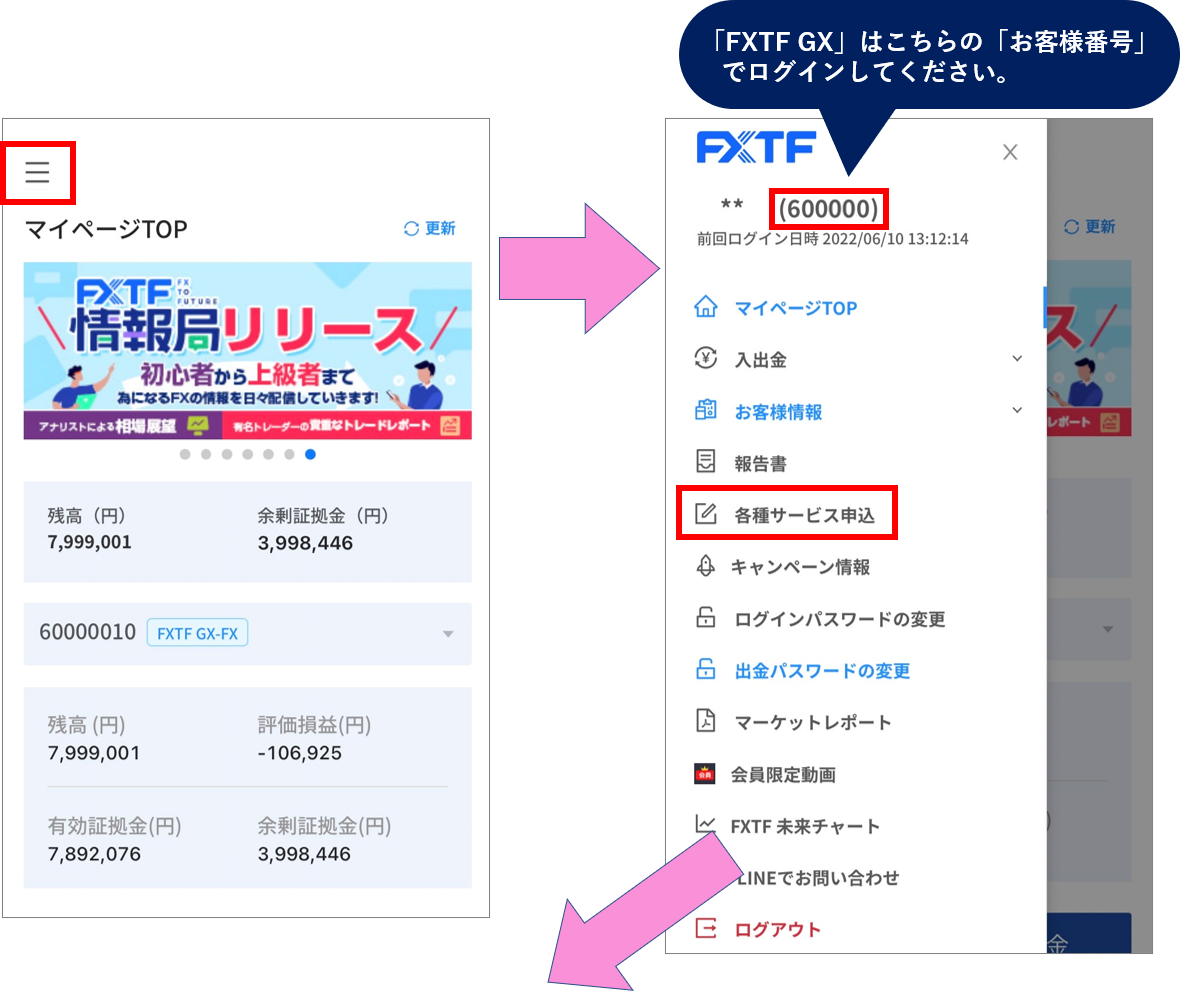Viewport: 1186px width, 991px height.
Task: Click the FXTF logo in the side menu
Action: (756, 147)
